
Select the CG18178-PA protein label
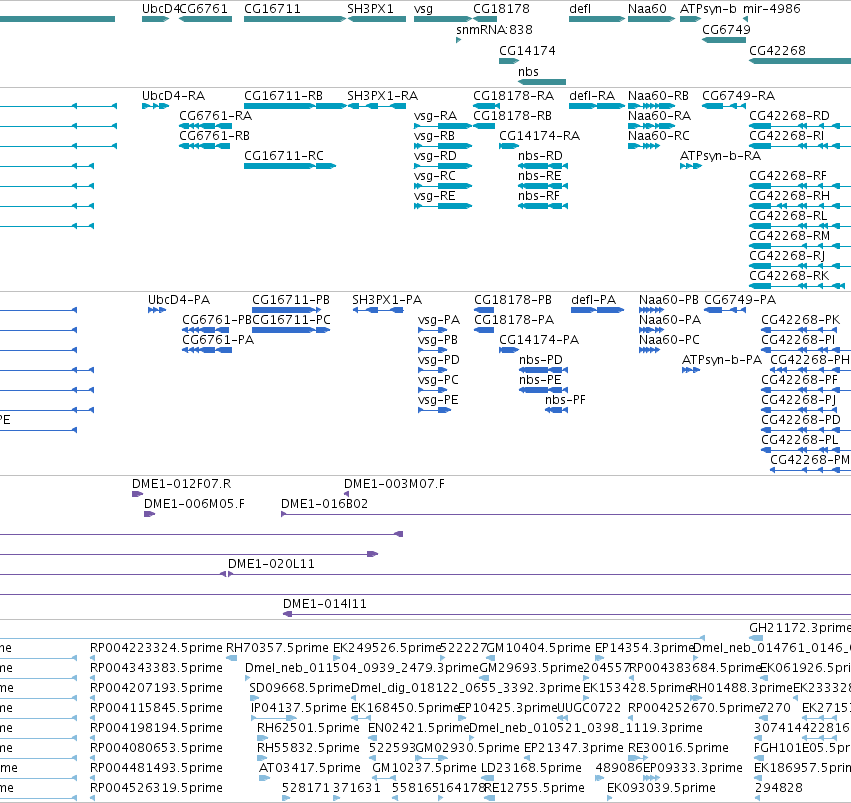(514, 320)
